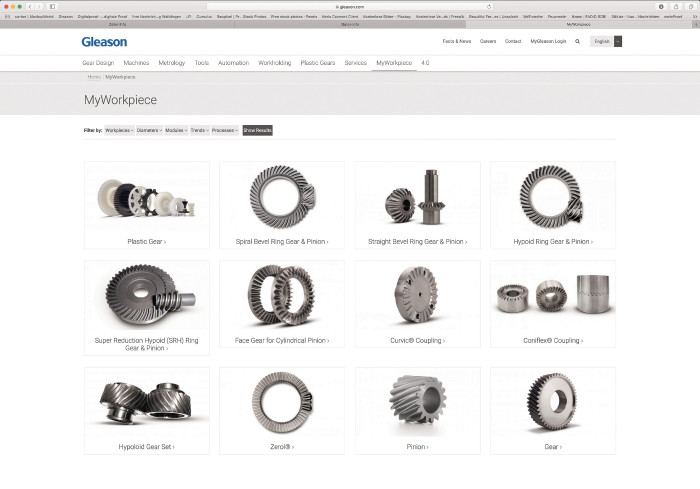Open the Safari downloads icon

(x=661, y=6)
